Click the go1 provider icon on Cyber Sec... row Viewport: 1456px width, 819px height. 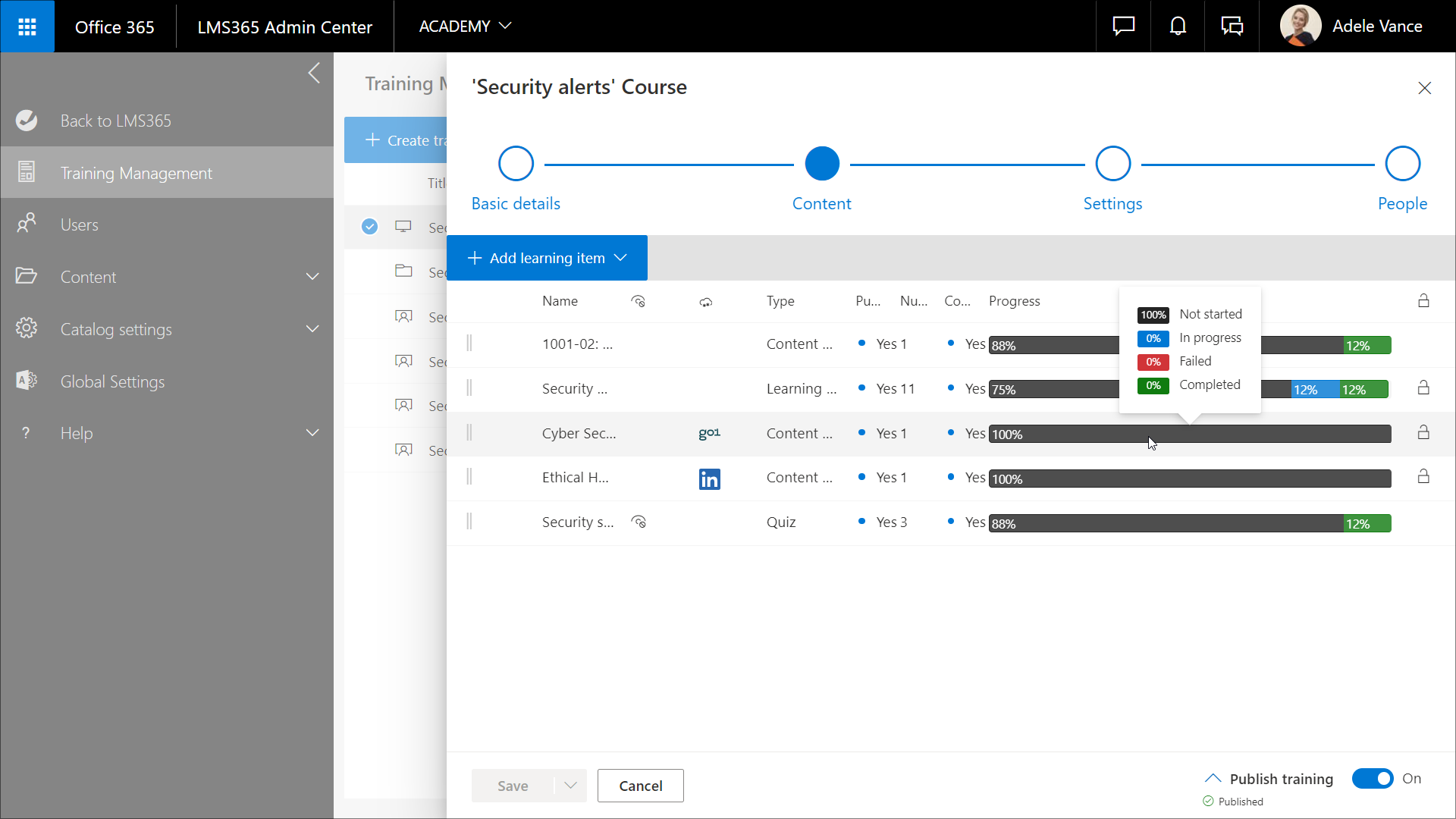(709, 434)
